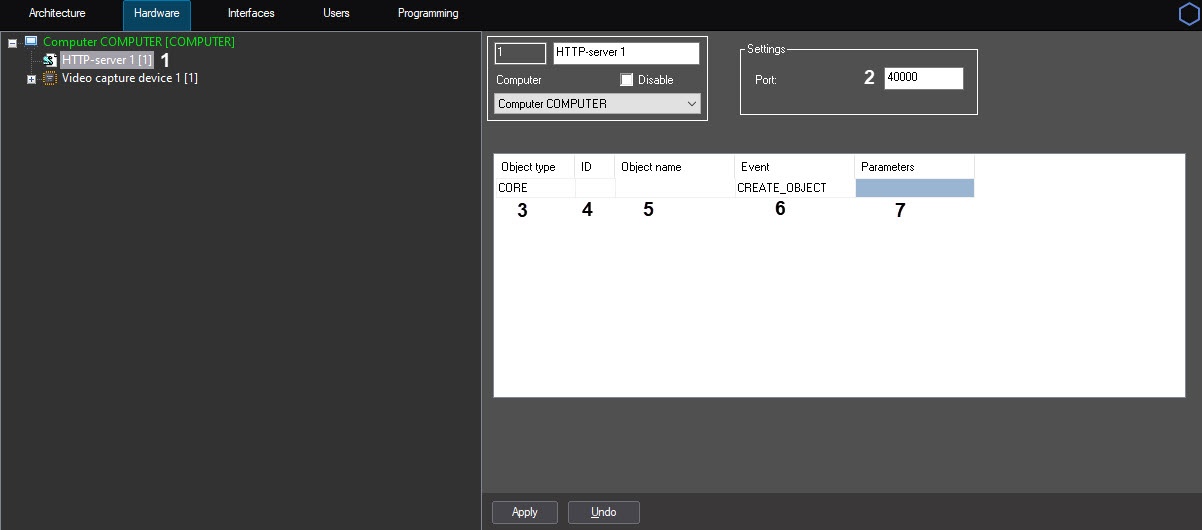Open the Interfaces tab
1202x530 pixels.
[x=251, y=14]
